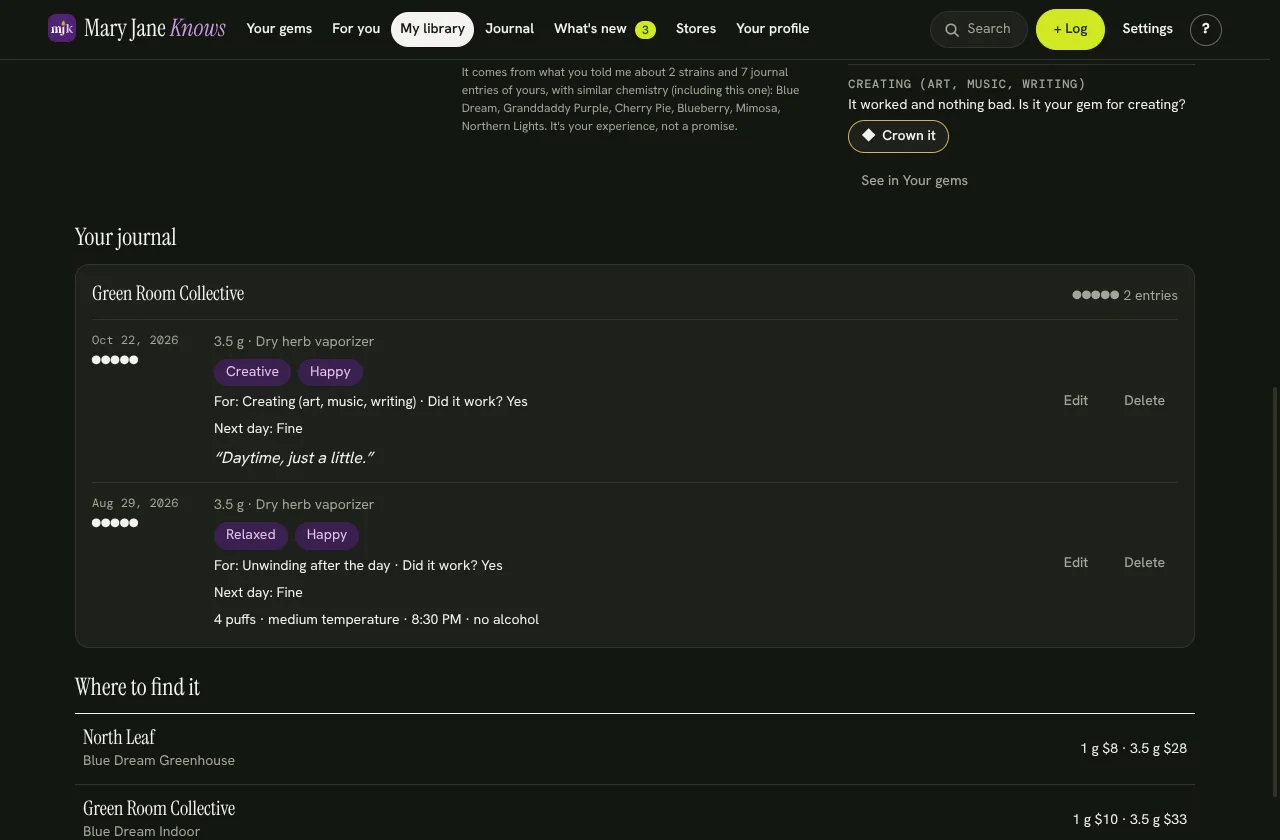Click the Search input field
This screenshot has height=840, width=1280.
click(x=979, y=30)
